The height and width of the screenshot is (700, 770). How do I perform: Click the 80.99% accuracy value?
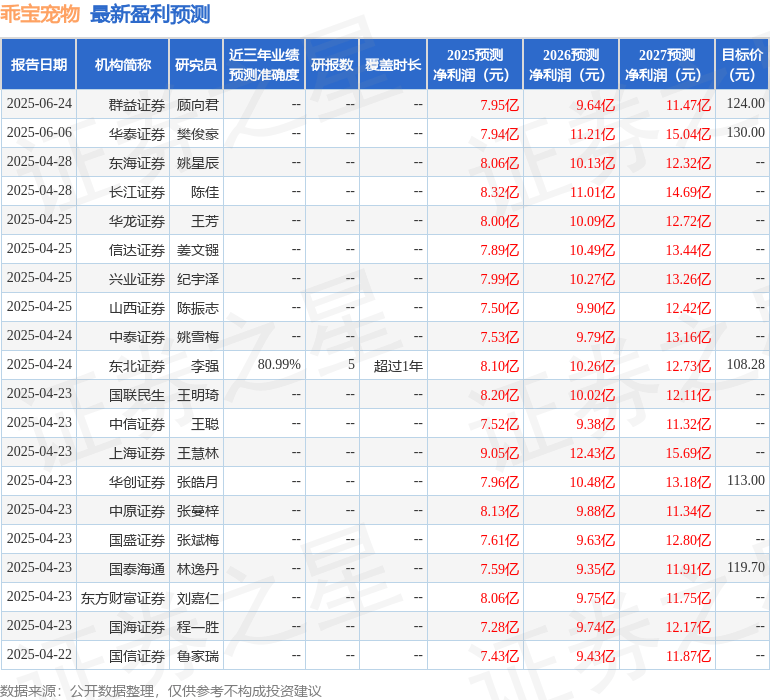279,364
